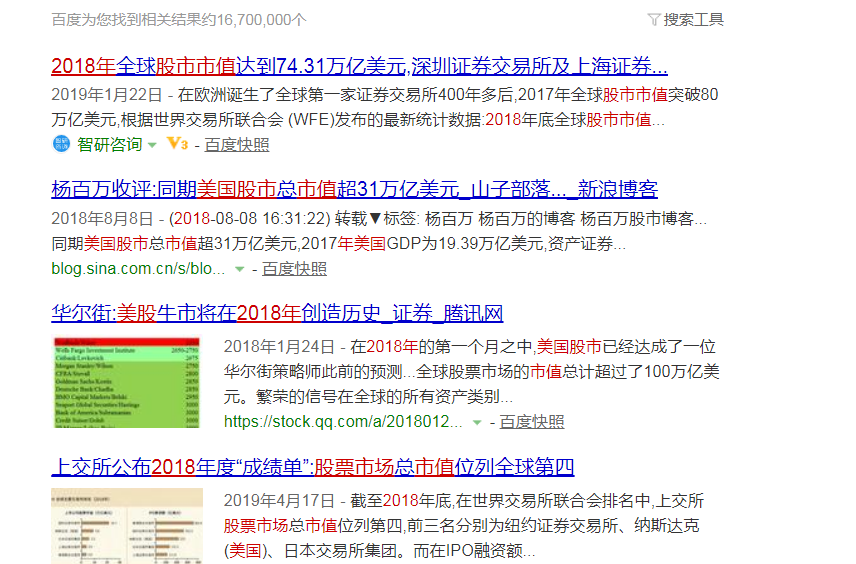Click the snippet text 华尔街策略师此前的预测
Image resolution: width=856 pixels, height=564 pixels.
pyautogui.click(x=312, y=372)
